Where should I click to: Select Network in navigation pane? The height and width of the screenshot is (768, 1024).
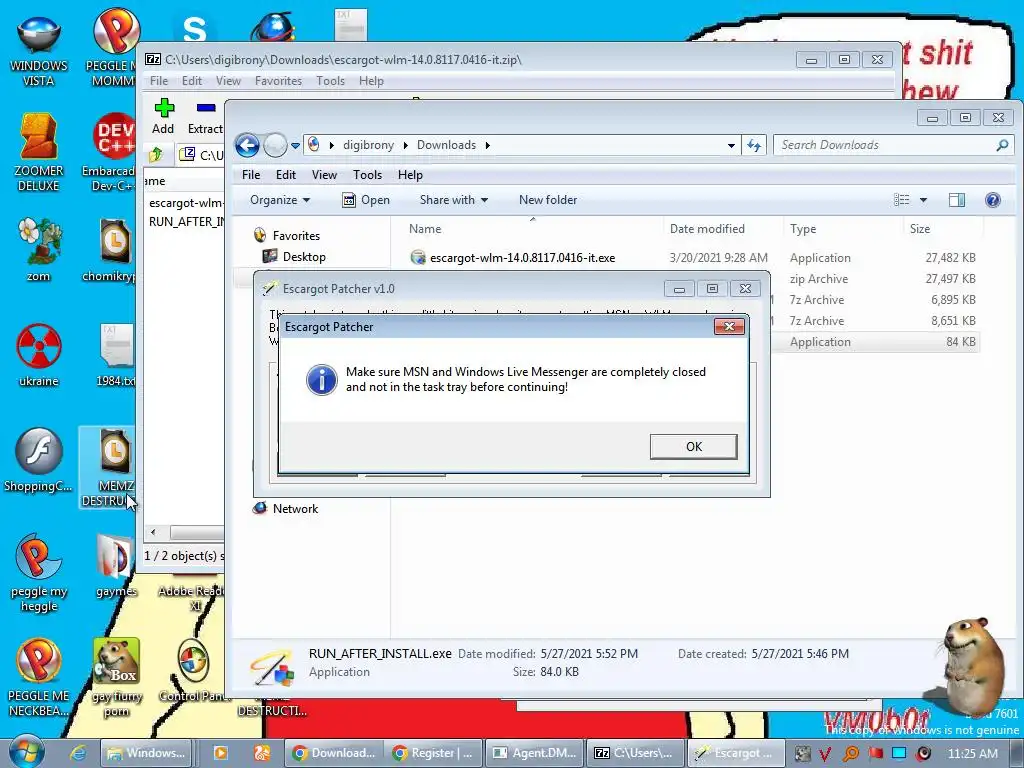click(295, 509)
